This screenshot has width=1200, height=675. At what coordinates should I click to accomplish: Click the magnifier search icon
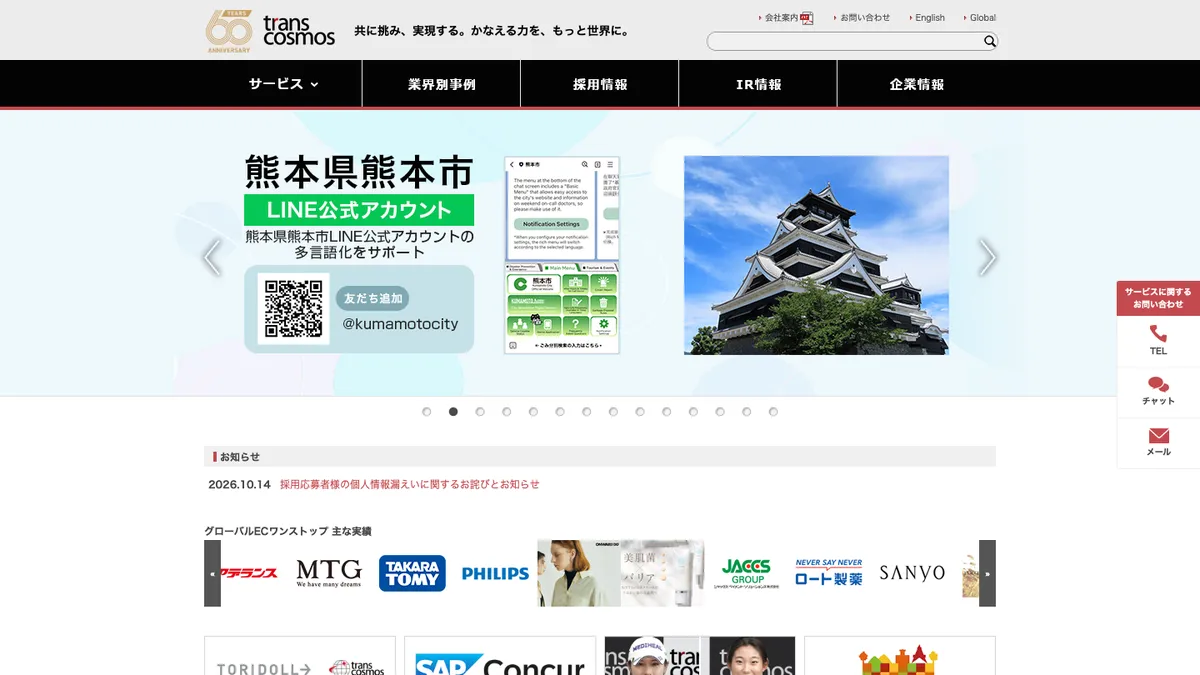pos(990,41)
